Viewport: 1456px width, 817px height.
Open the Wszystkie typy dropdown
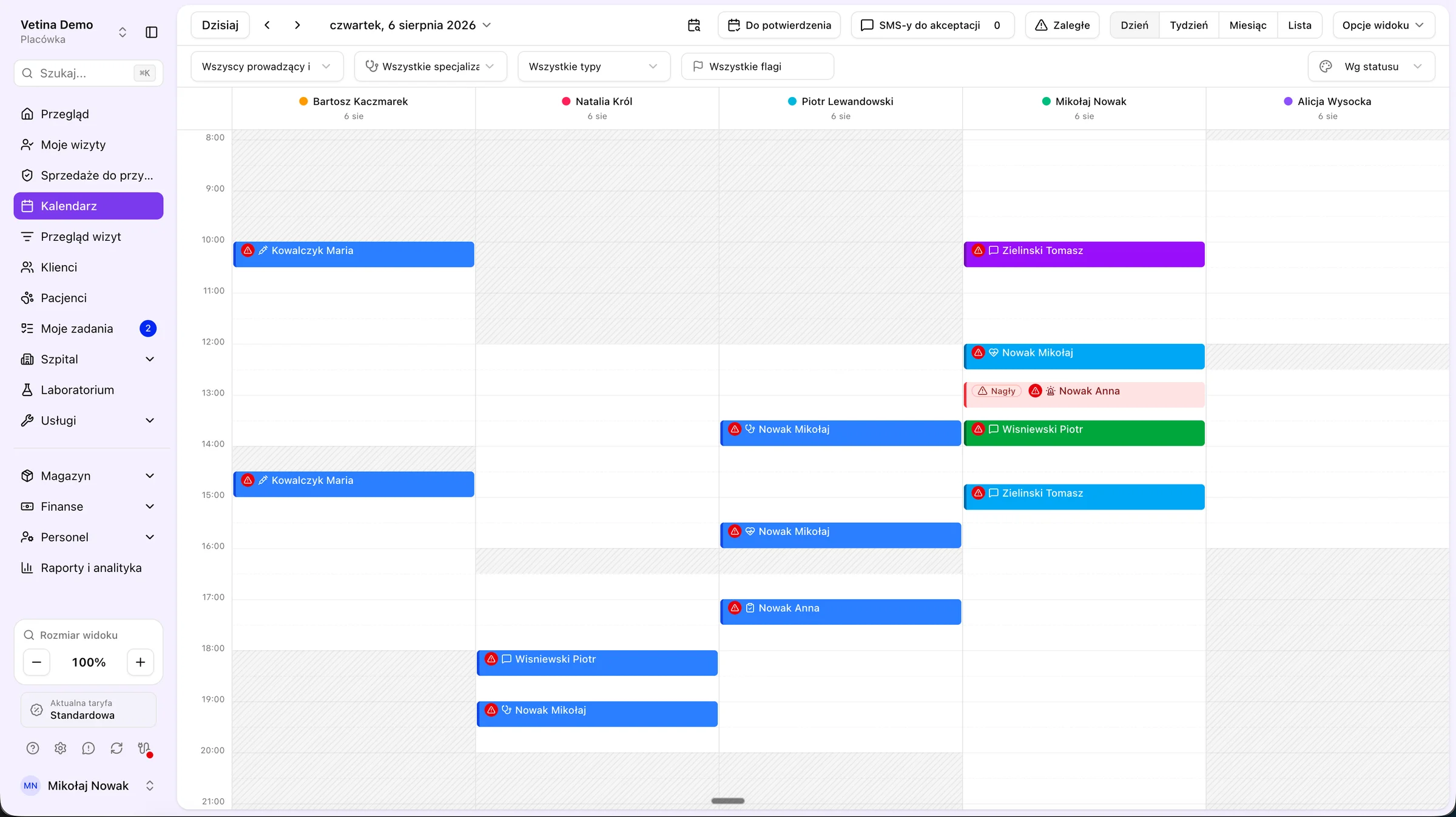tap(594, 66)
